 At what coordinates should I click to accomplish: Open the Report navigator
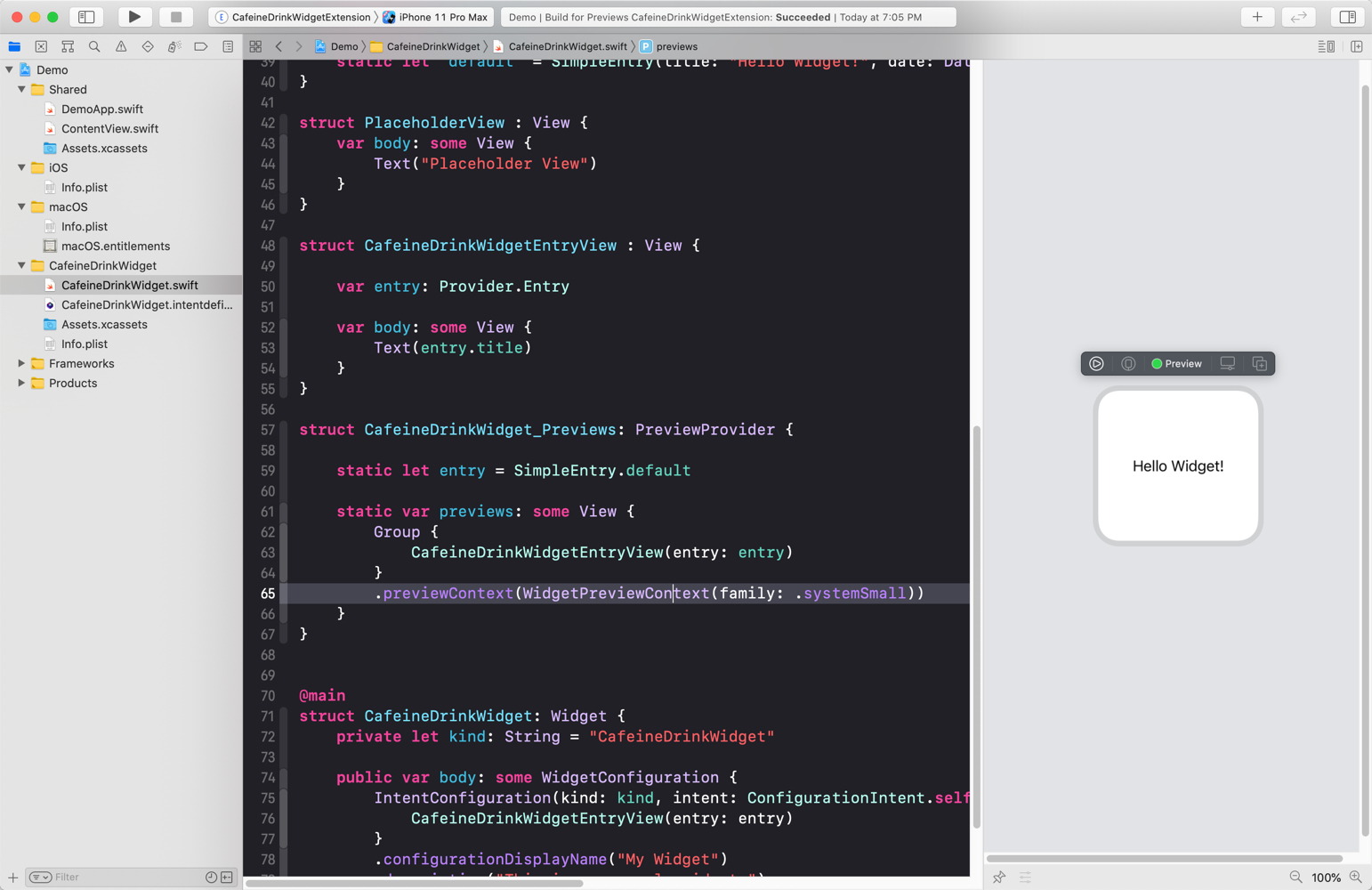(228, 46)
